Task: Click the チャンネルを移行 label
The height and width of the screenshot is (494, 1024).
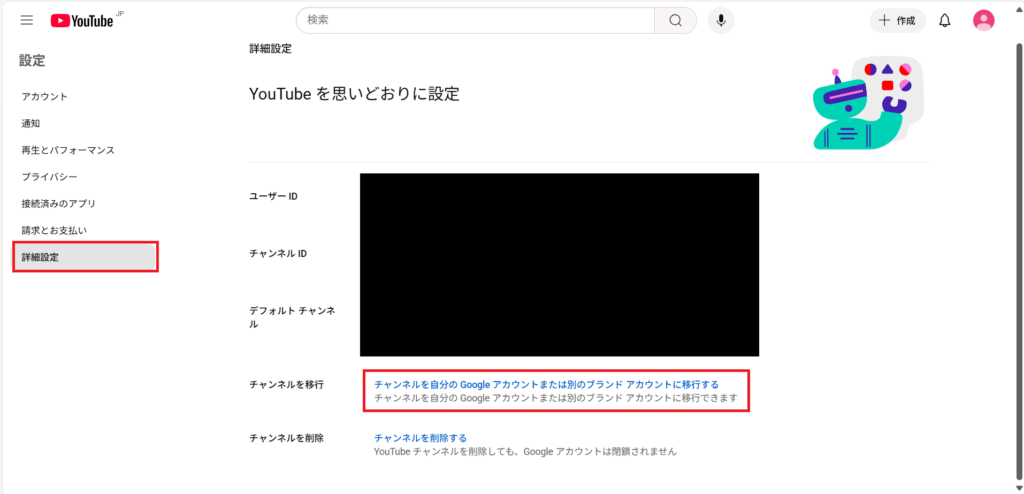Action: tap(286, 384)
